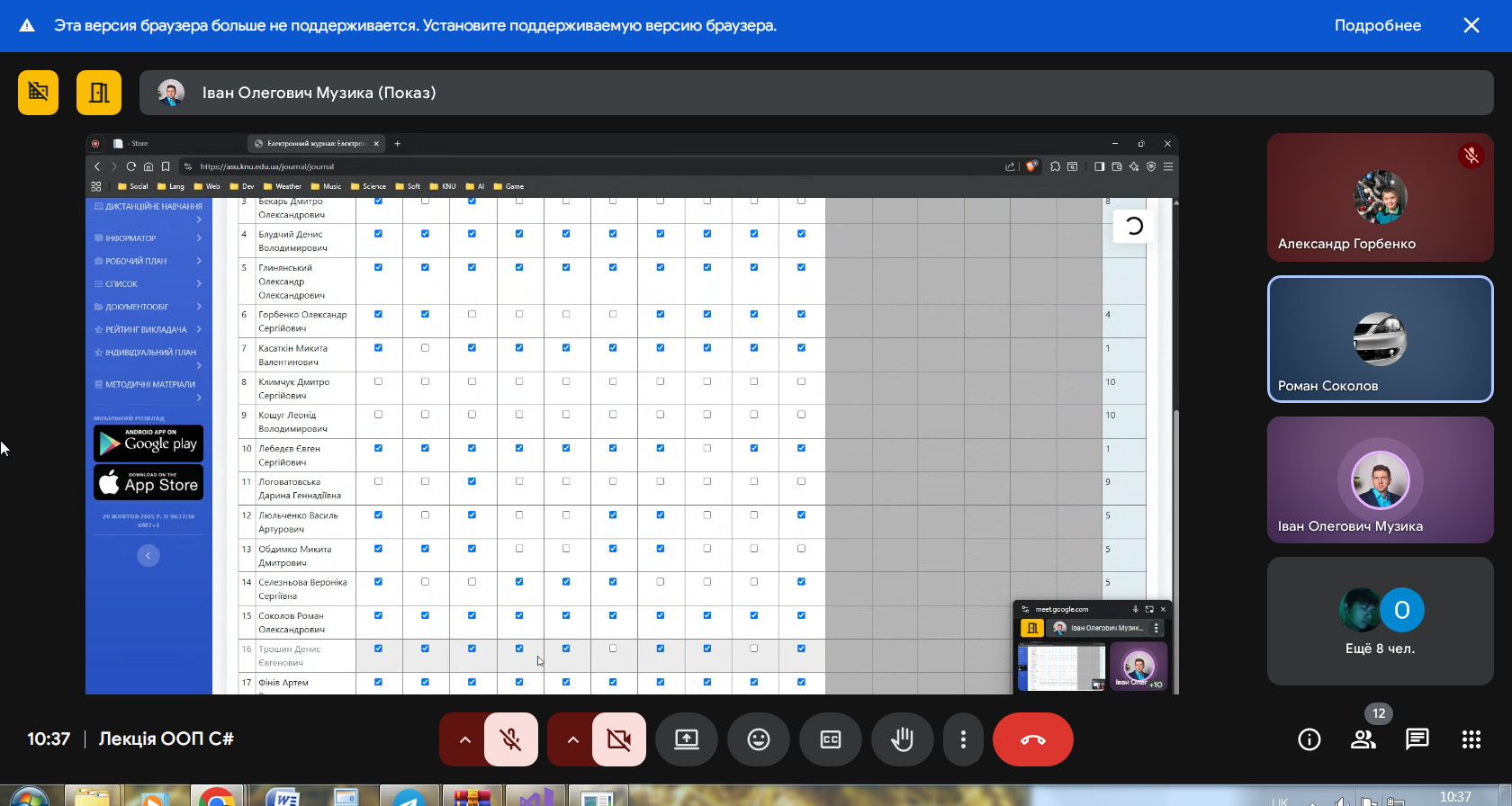Click the second yellow icon beside presenter name
The width and height of the screenshot is (1512, 806).
point(99,93)
